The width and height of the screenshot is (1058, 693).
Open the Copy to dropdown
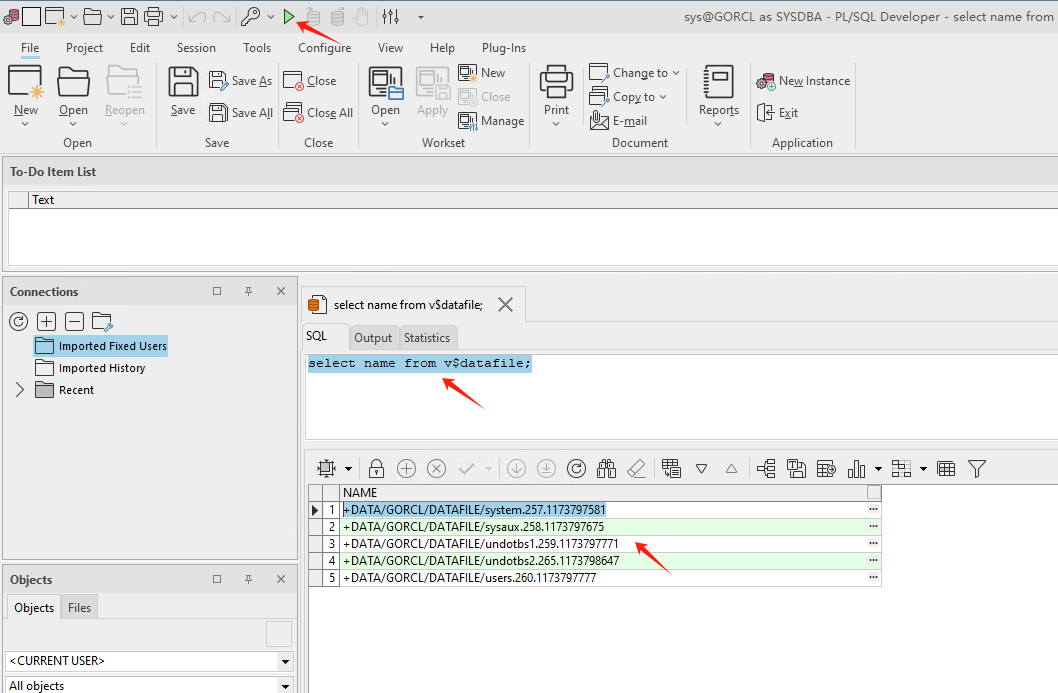pyautogui.click(x=628, y=96)
